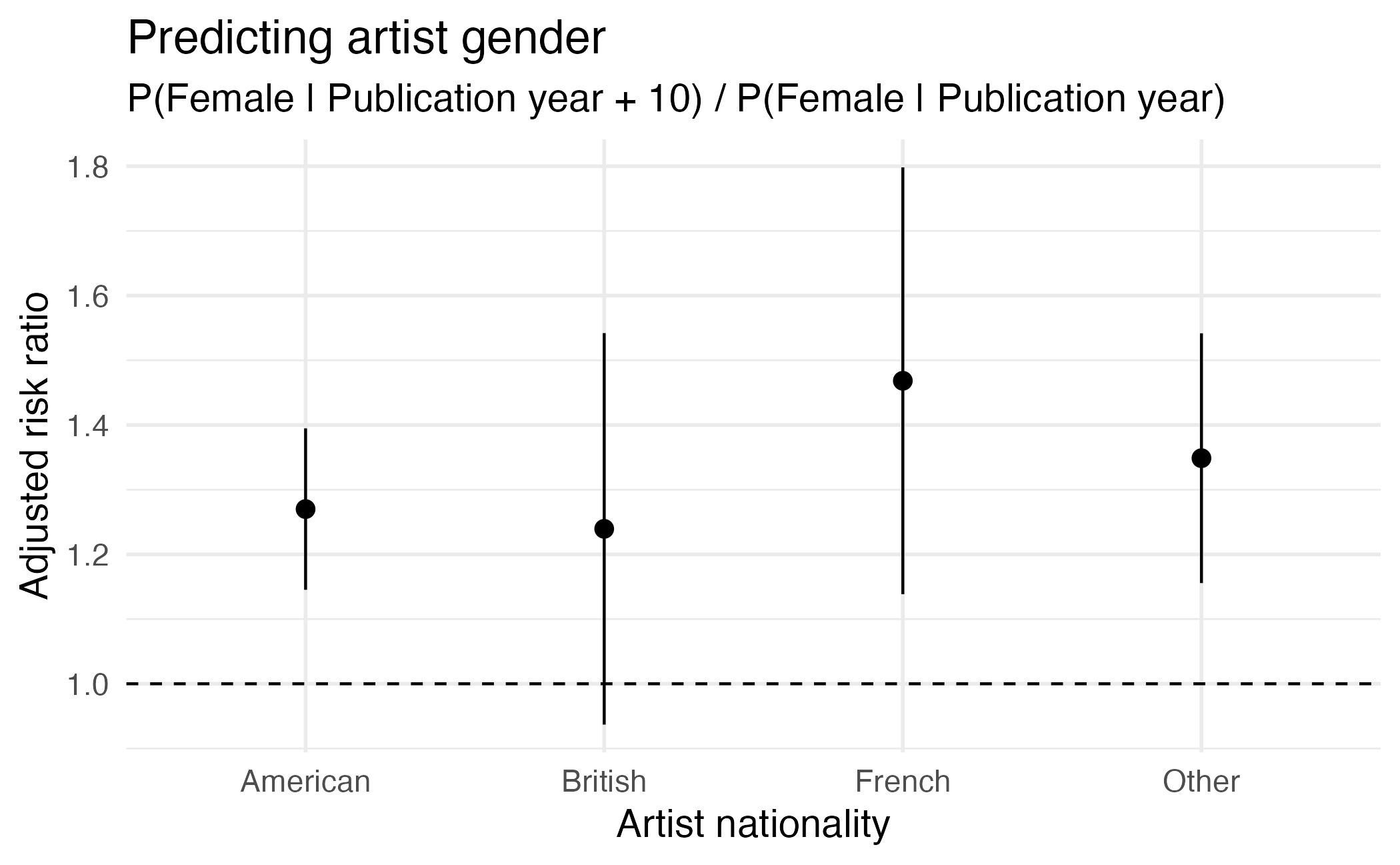The height and width of the screenshot is (865, 1400).
Task: Click the British estimate data point
Action: click(x=604, y=529)
